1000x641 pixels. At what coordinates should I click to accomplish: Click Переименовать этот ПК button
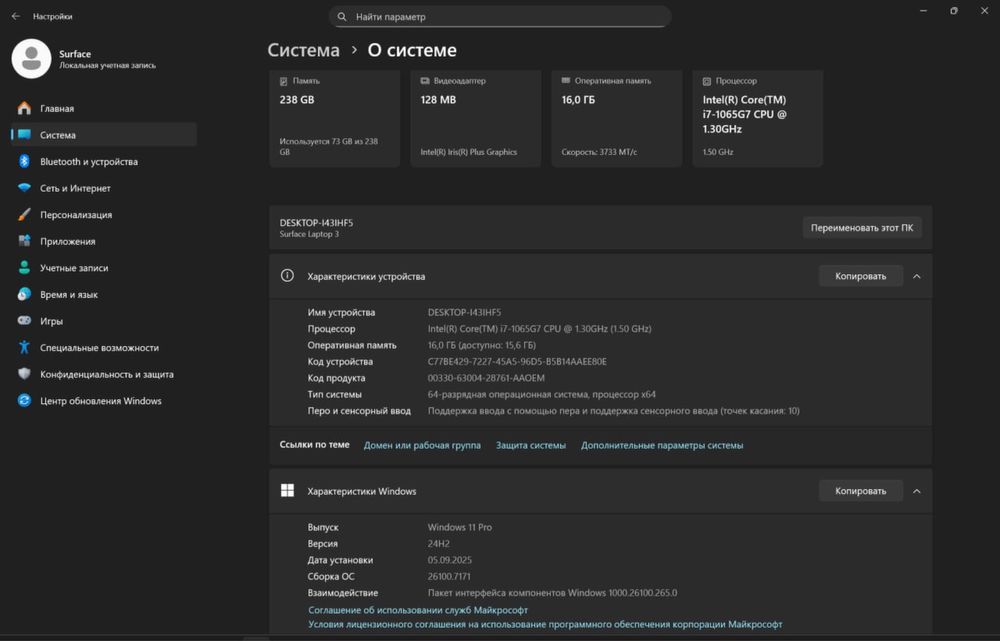coord(861,227)
